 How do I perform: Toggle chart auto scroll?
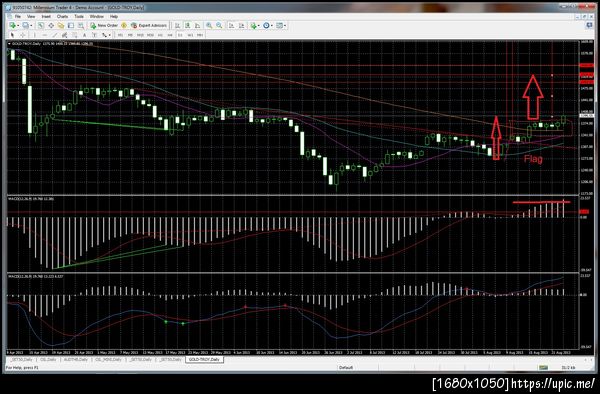coord(232,25)
